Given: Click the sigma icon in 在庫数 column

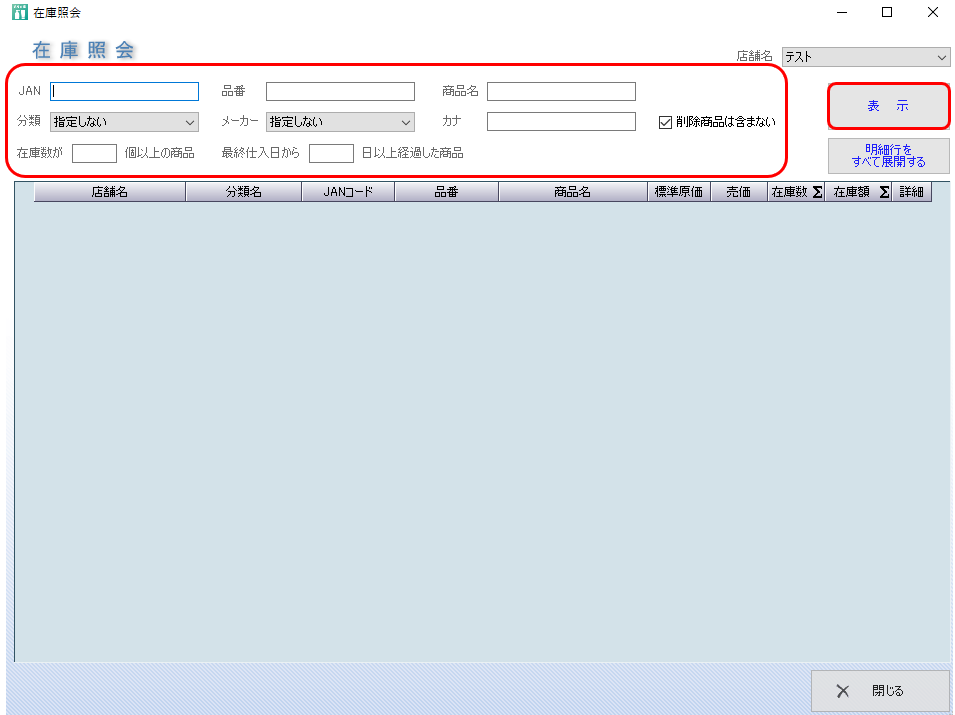Looking at the screenshot, I should pos(817,192).
